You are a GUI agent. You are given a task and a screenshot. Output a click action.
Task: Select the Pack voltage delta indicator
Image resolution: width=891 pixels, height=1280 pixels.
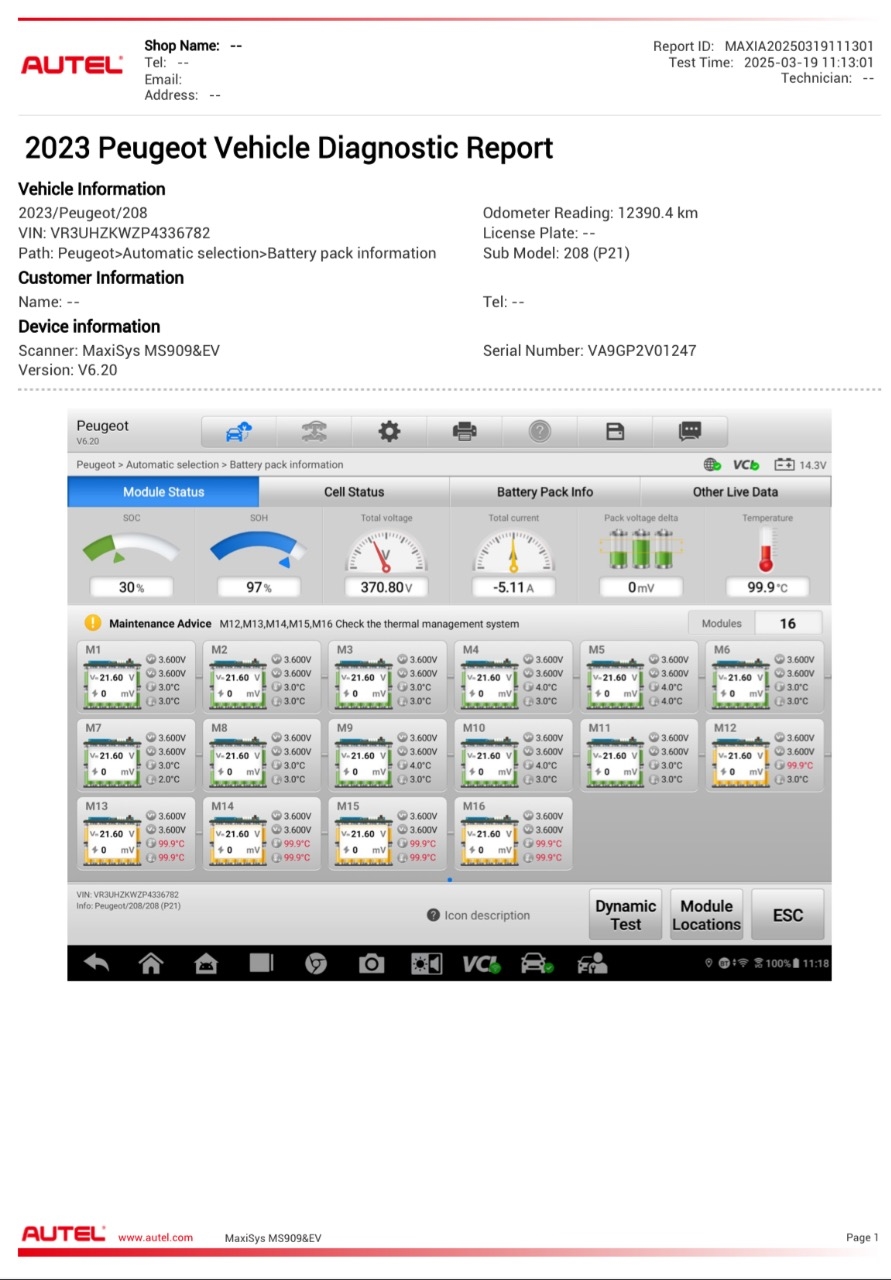(641, 555)
